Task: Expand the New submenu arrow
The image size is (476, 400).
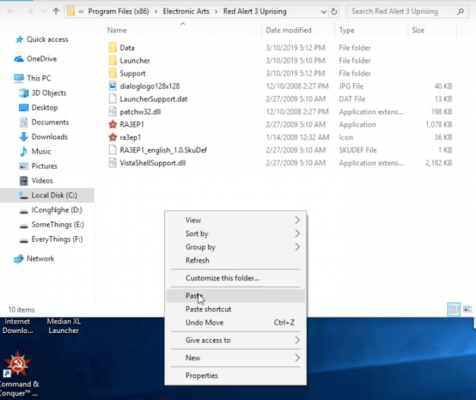Action: click(x=297, y=358)
